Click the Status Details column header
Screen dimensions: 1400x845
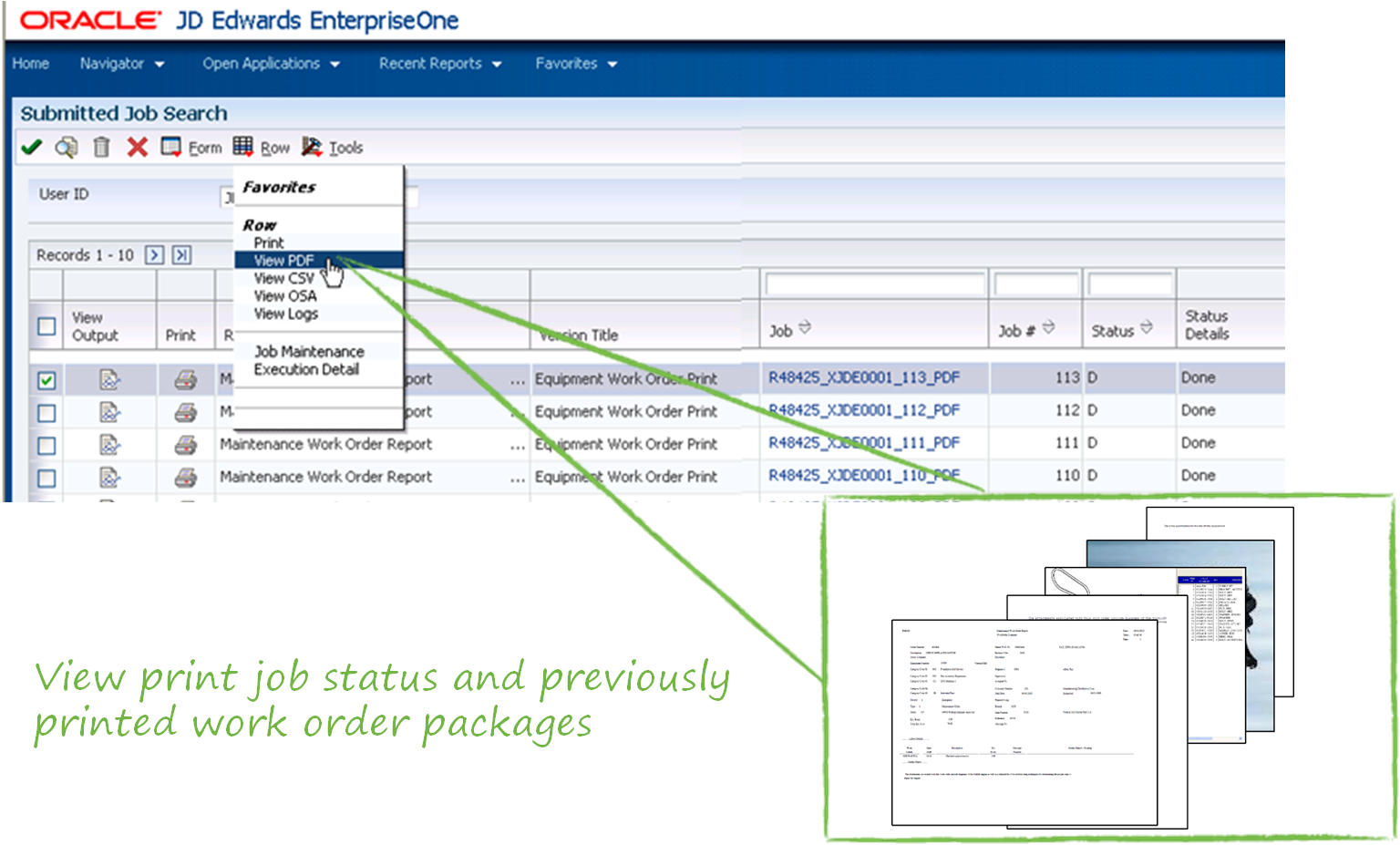tap(1207, 325)
